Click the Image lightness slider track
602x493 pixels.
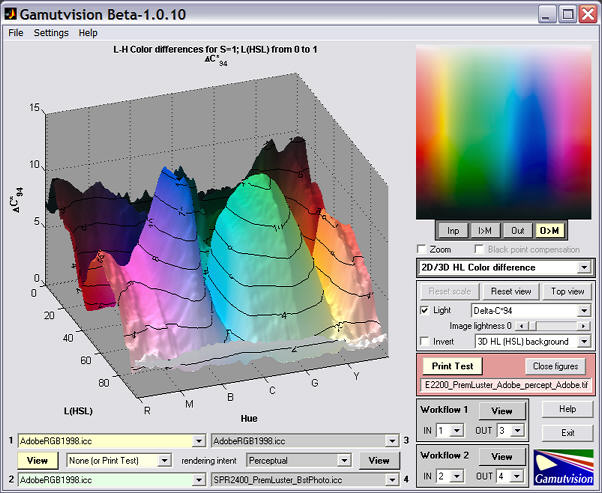pos(552,326)
